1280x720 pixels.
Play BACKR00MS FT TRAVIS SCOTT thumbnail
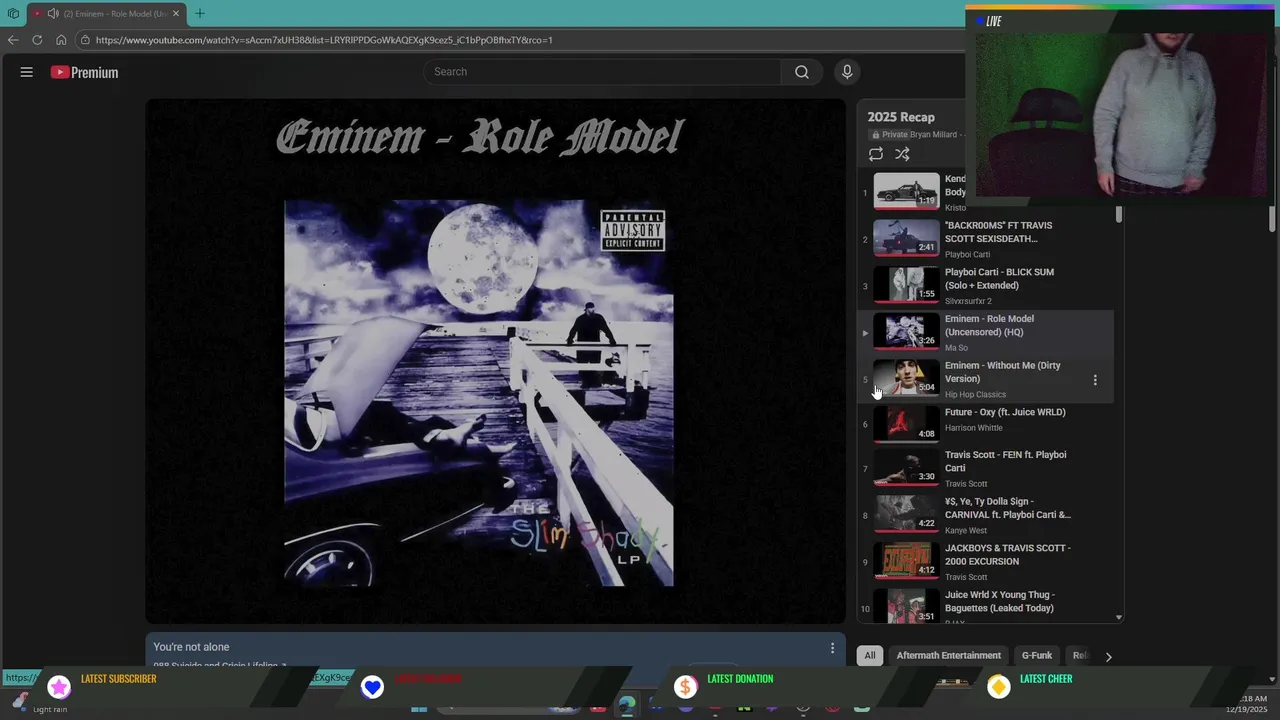[x=907, y=238]
